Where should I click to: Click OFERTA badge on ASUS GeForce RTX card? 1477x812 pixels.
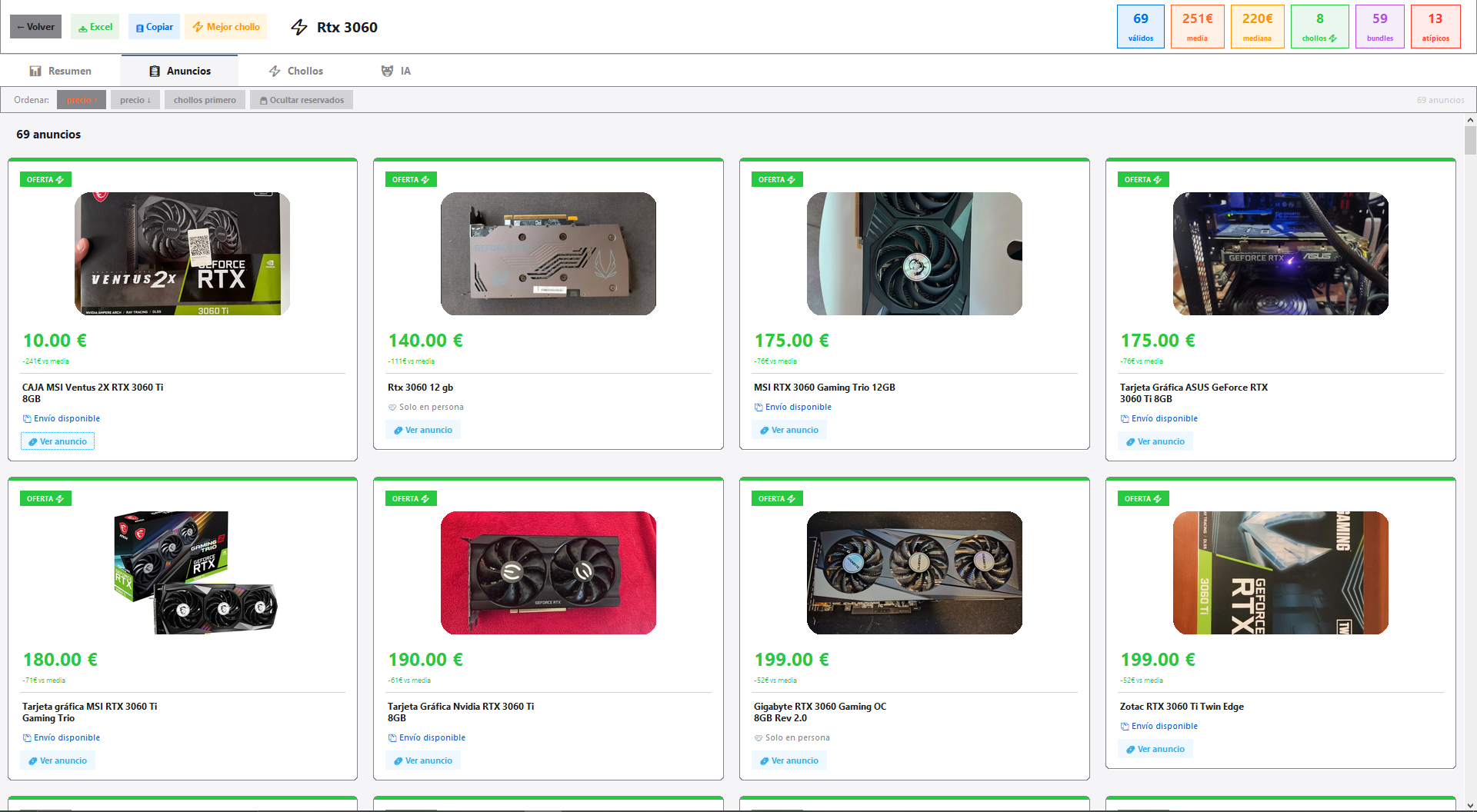point(1143,180)
